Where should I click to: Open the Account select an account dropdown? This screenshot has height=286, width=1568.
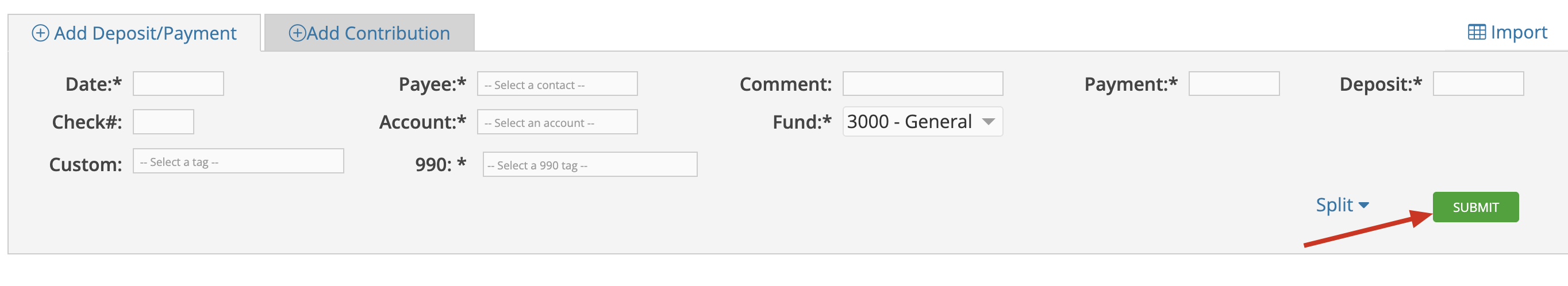pos(557,122)
